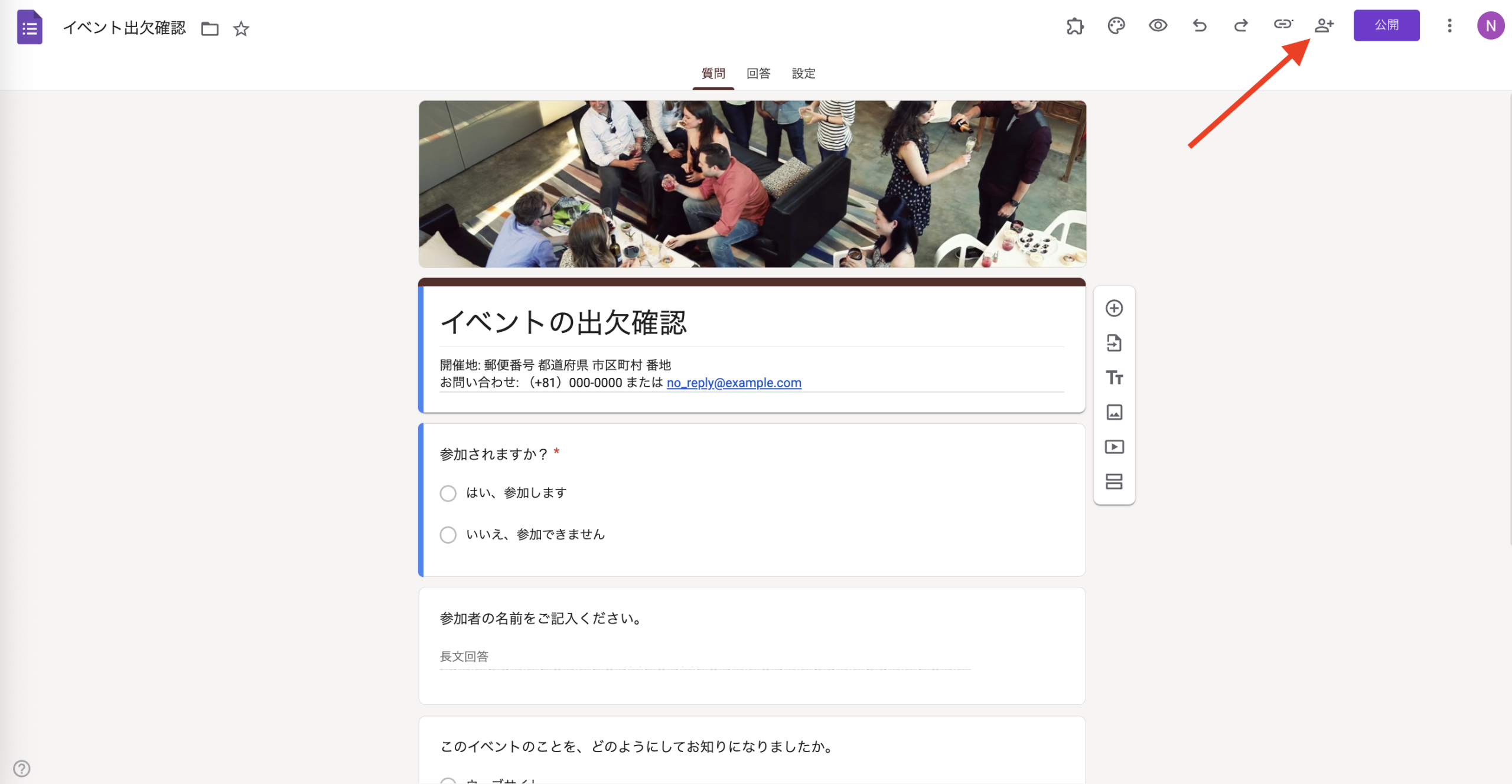Screen dimensions: 1512x784
Task: Open the add-ons puzzle icon
Action: click(1074, 25)
